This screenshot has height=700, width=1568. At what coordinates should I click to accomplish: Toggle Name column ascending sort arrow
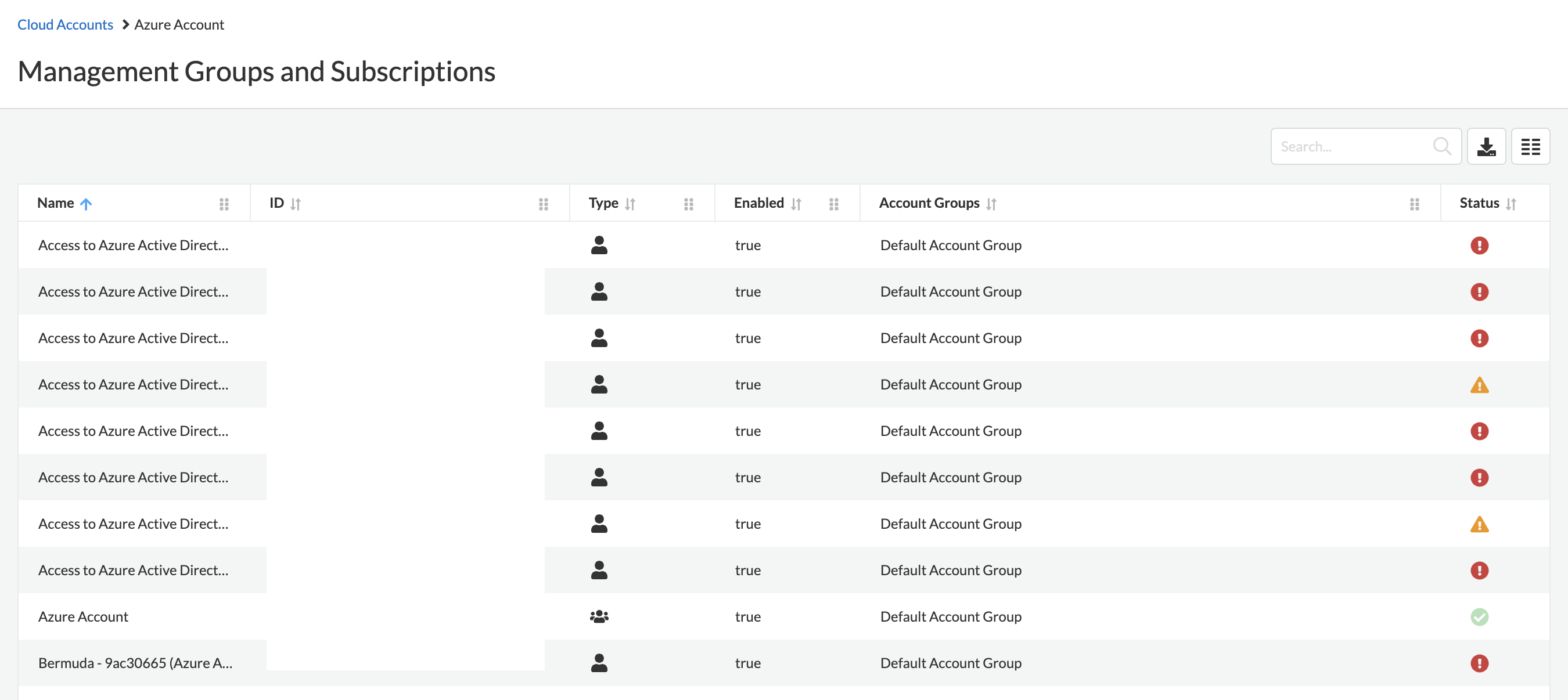[86, 204]
